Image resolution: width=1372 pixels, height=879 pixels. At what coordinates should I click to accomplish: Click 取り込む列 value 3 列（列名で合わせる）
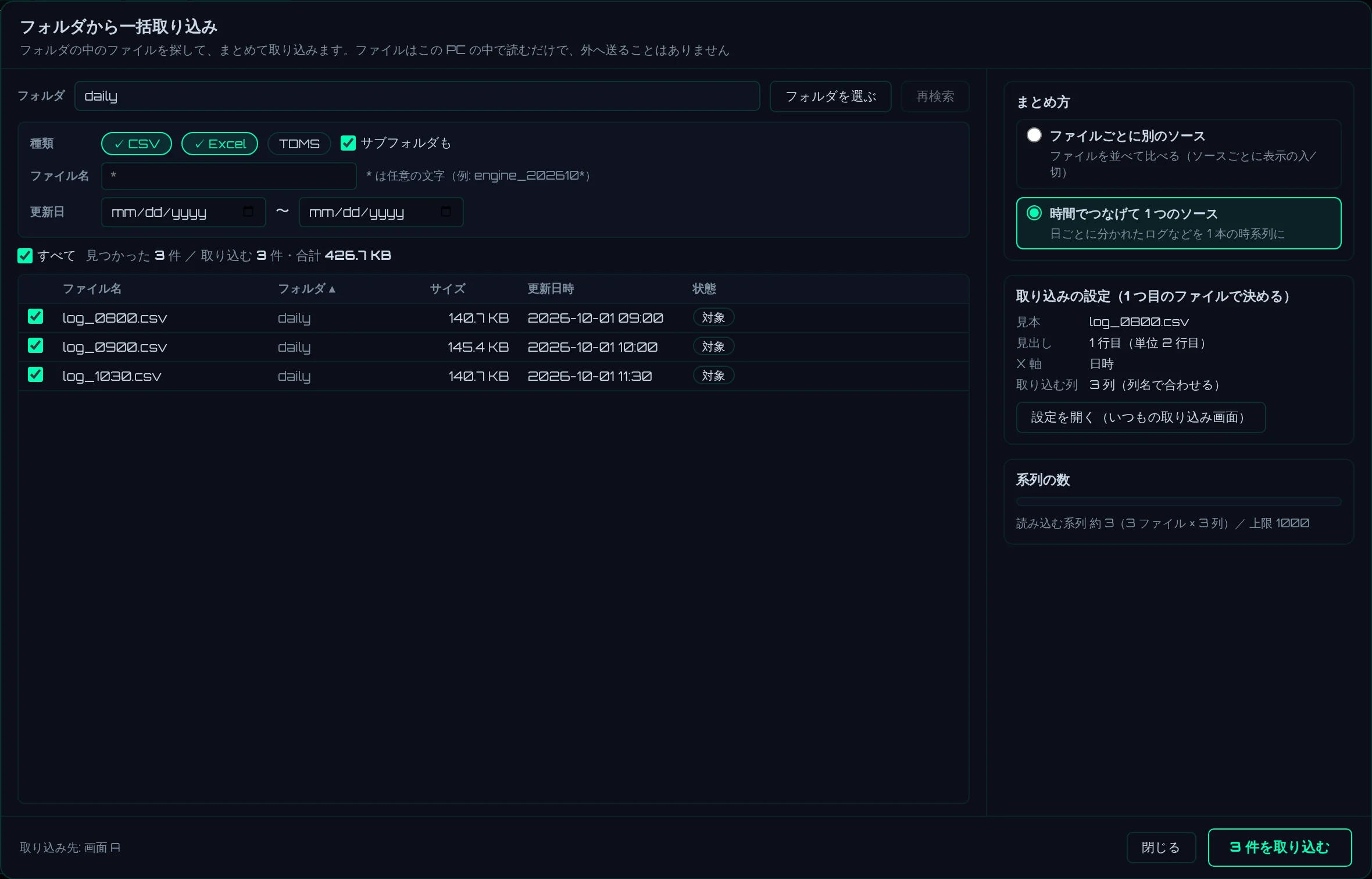click(x=1157, y=385)
